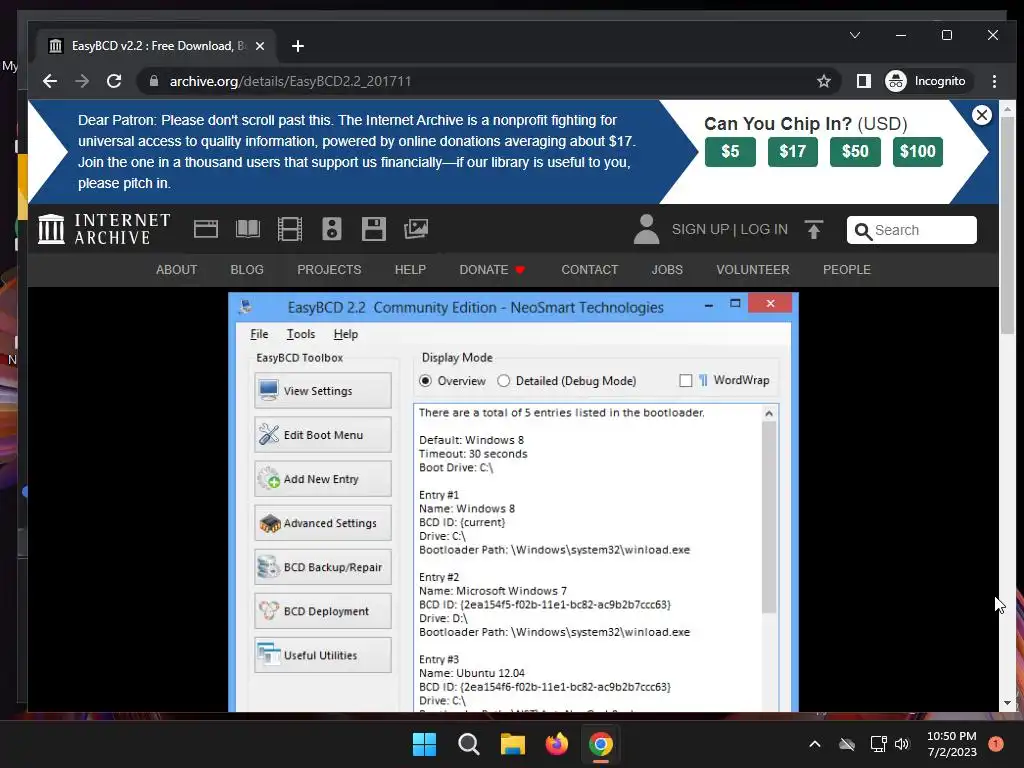
Task: Click the upload arrow icon
Action: click(814, 230)
